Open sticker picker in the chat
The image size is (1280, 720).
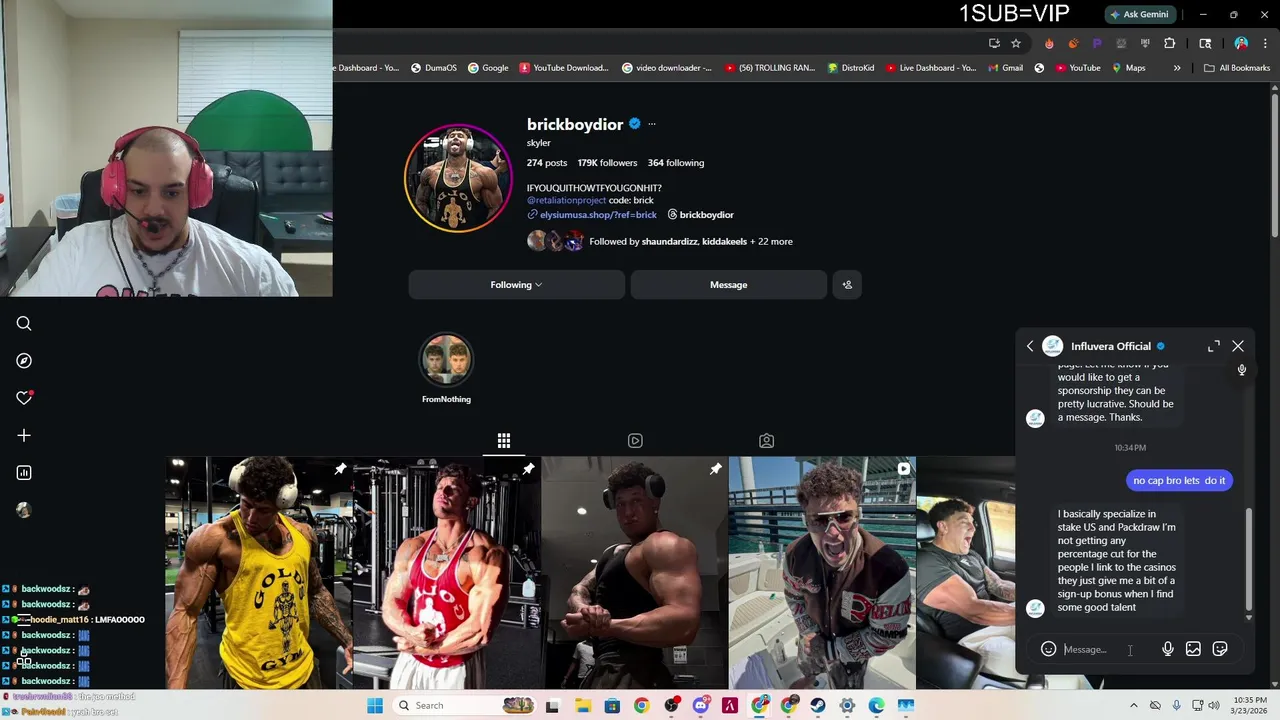[x=1220, y=649]
